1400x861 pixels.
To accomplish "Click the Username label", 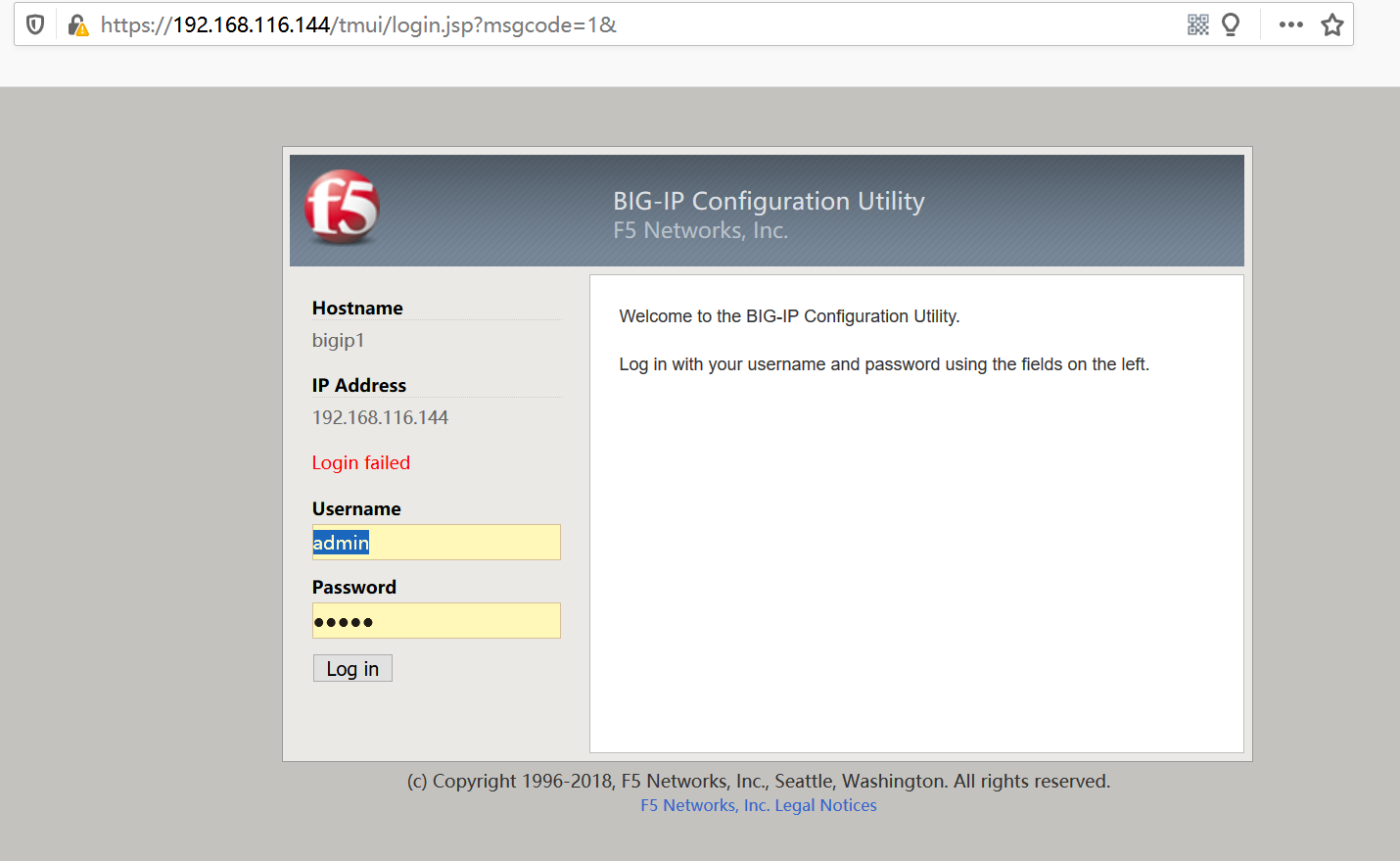I will pos(356,508).
